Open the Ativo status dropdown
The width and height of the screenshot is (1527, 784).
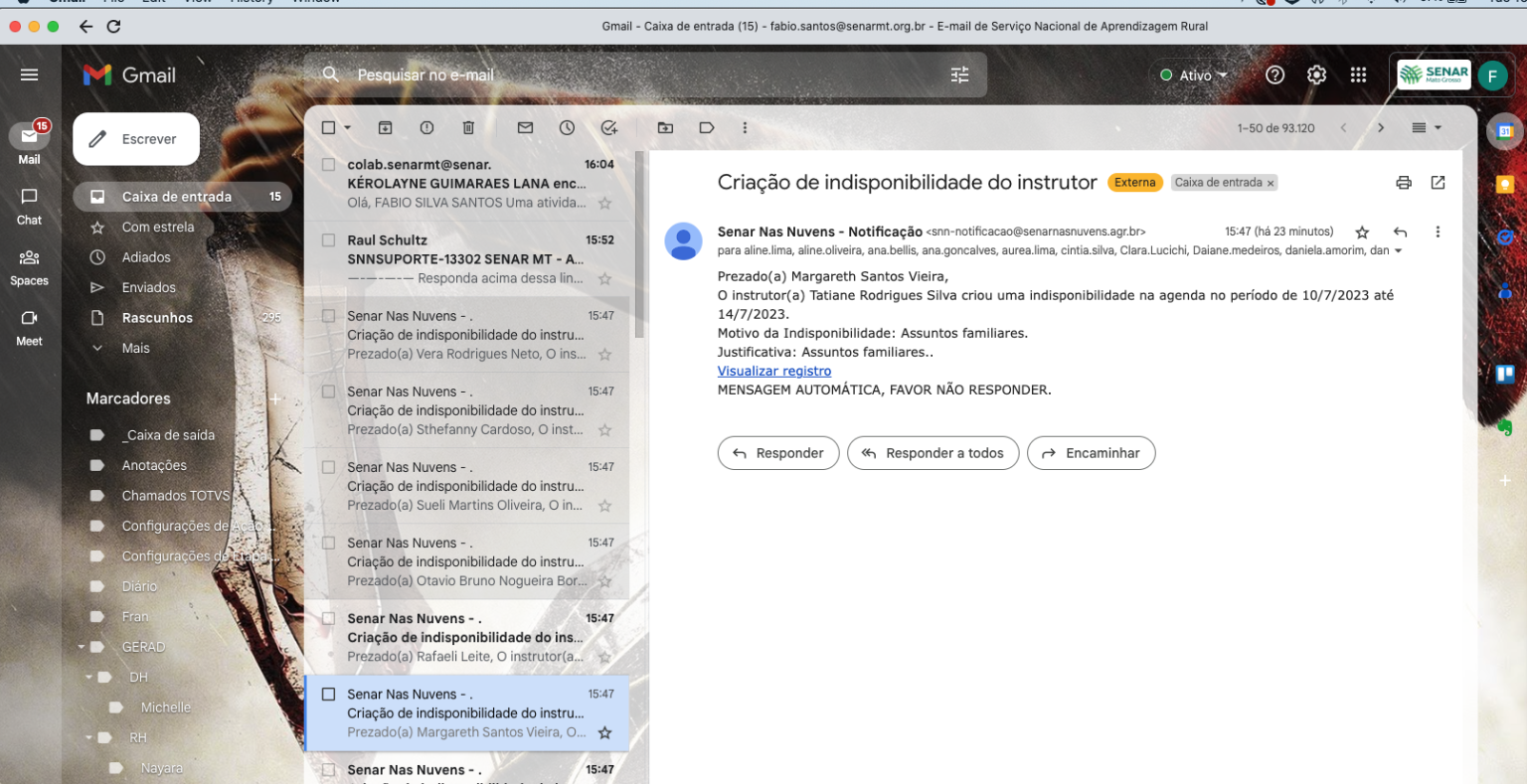tap(1194, 76)
